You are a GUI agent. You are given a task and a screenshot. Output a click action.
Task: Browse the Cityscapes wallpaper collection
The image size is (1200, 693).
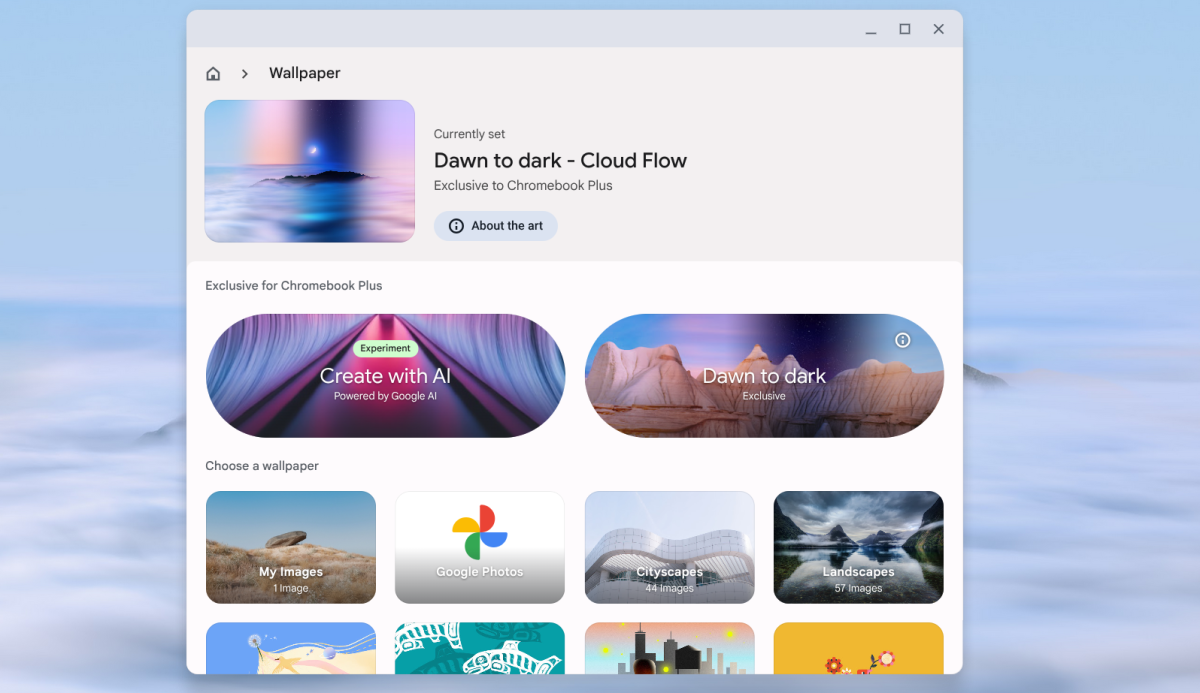pyautogui.click(x=670, y=547)
